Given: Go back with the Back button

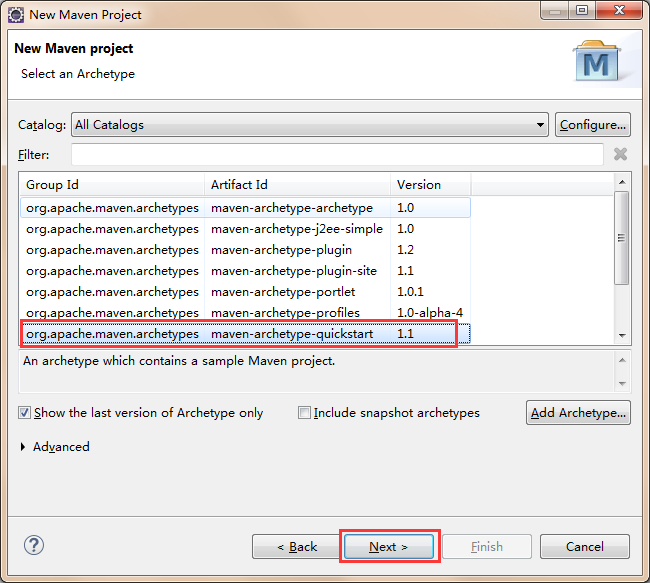Looking at the screenshot, I should pos(296,546).
